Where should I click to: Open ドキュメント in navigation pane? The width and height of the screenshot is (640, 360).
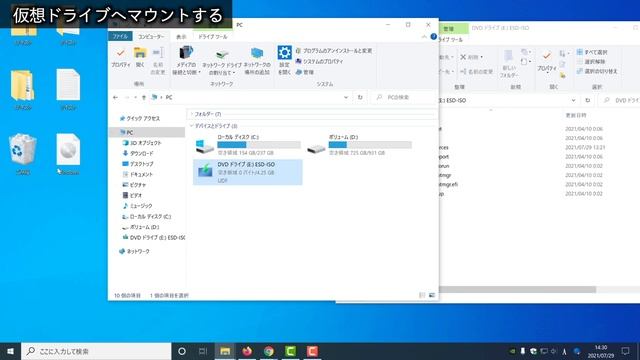(x=138, y=174)
